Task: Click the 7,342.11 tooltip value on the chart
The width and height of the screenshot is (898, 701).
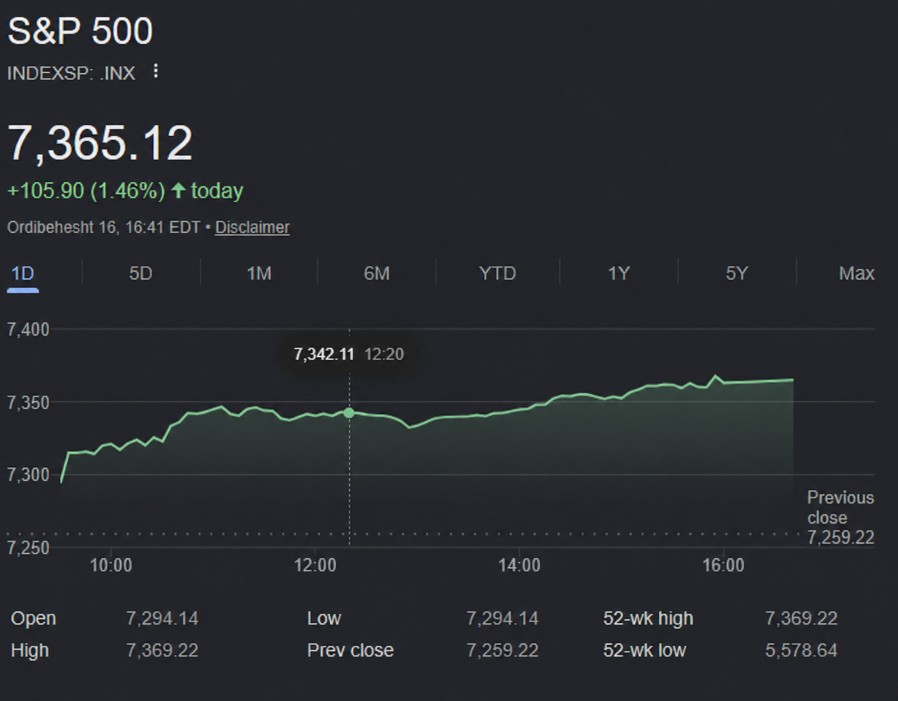Action: point(324,355)
